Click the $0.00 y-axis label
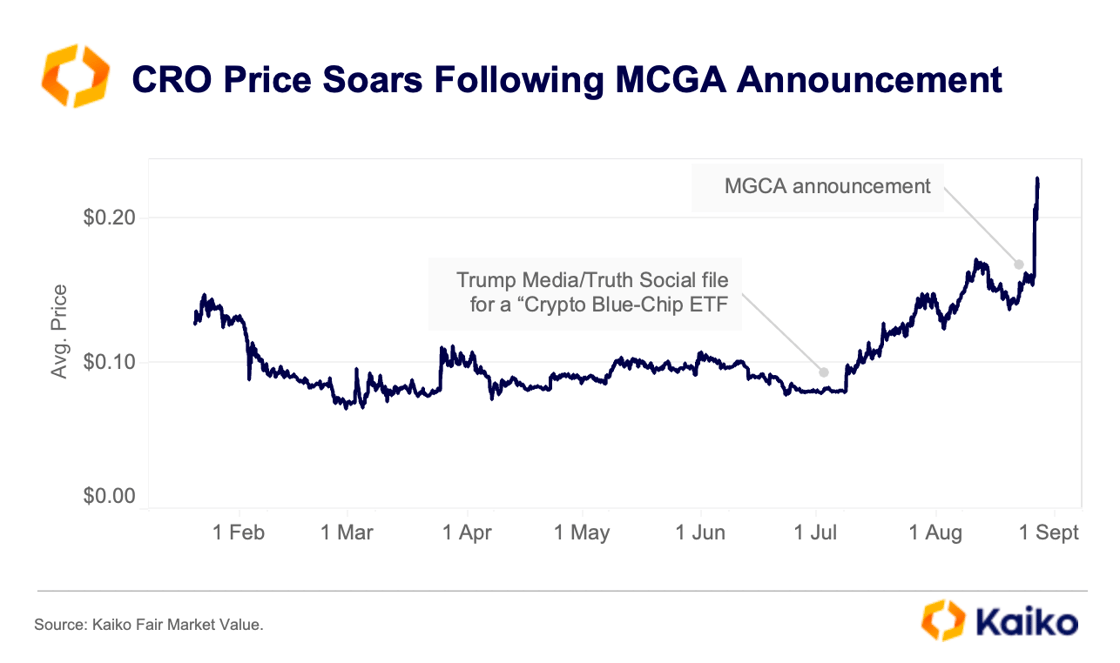The width and height of the screenshot is (1120, 663). pyautogui.click(x=109, y=496)
